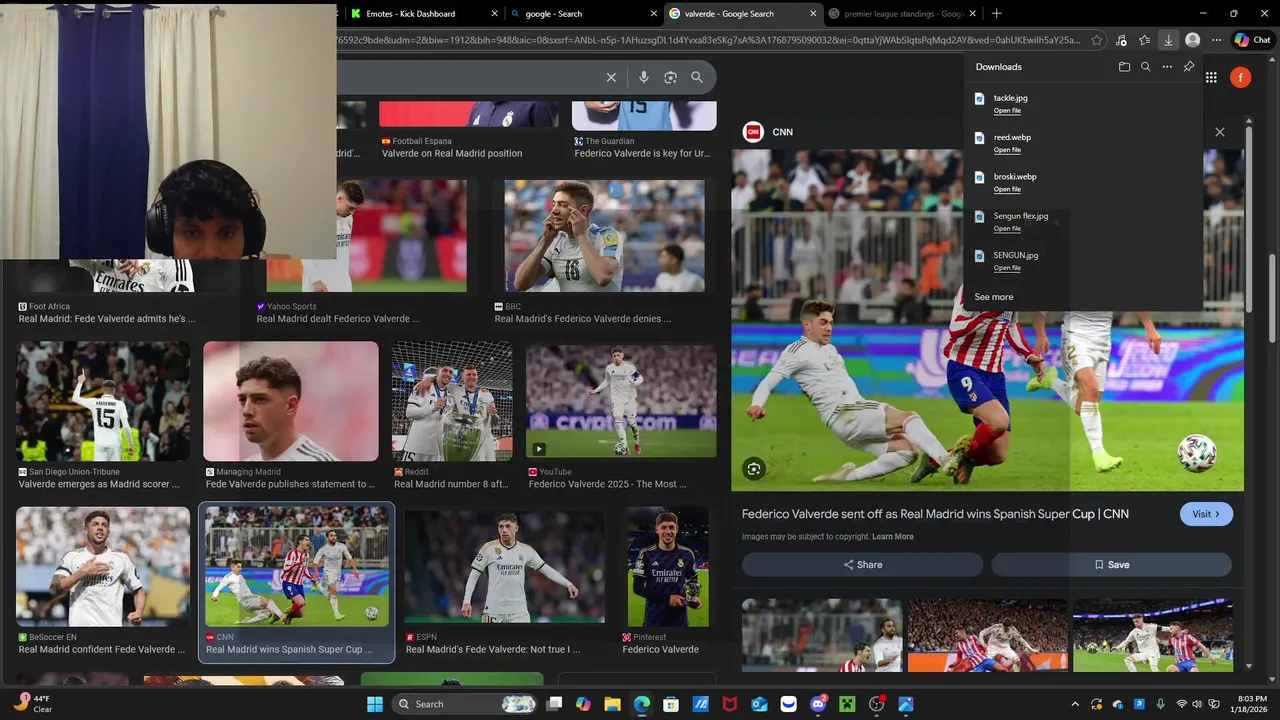Share the CNN image
The image size is (1280, 720).
pyautogui.click(x=862, y=565)
